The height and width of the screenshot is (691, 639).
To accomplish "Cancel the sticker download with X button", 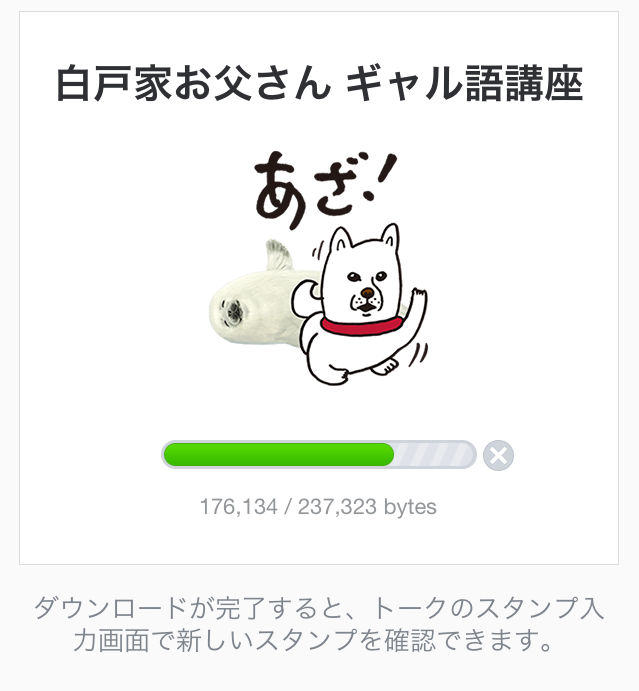I will pos(498,455).
